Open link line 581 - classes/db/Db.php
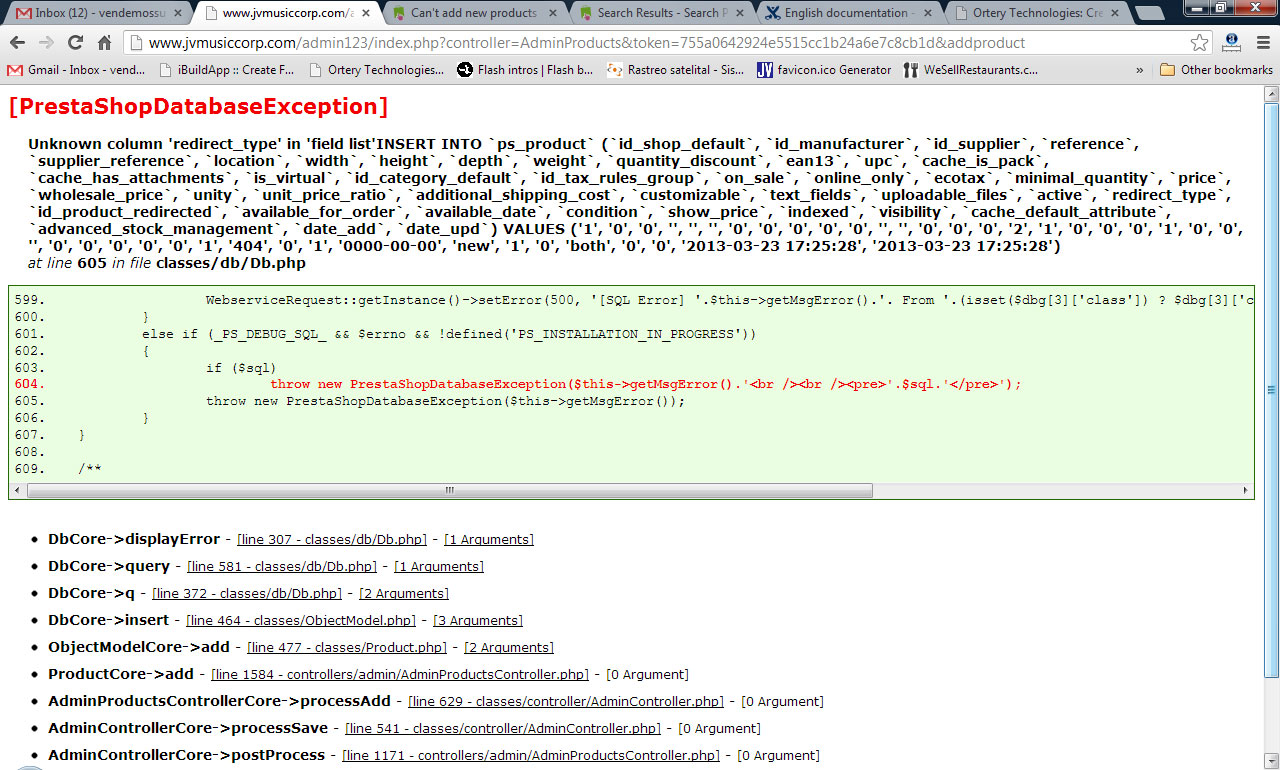This screenshot has height=770, width=1280. click(x=281, y=567)
